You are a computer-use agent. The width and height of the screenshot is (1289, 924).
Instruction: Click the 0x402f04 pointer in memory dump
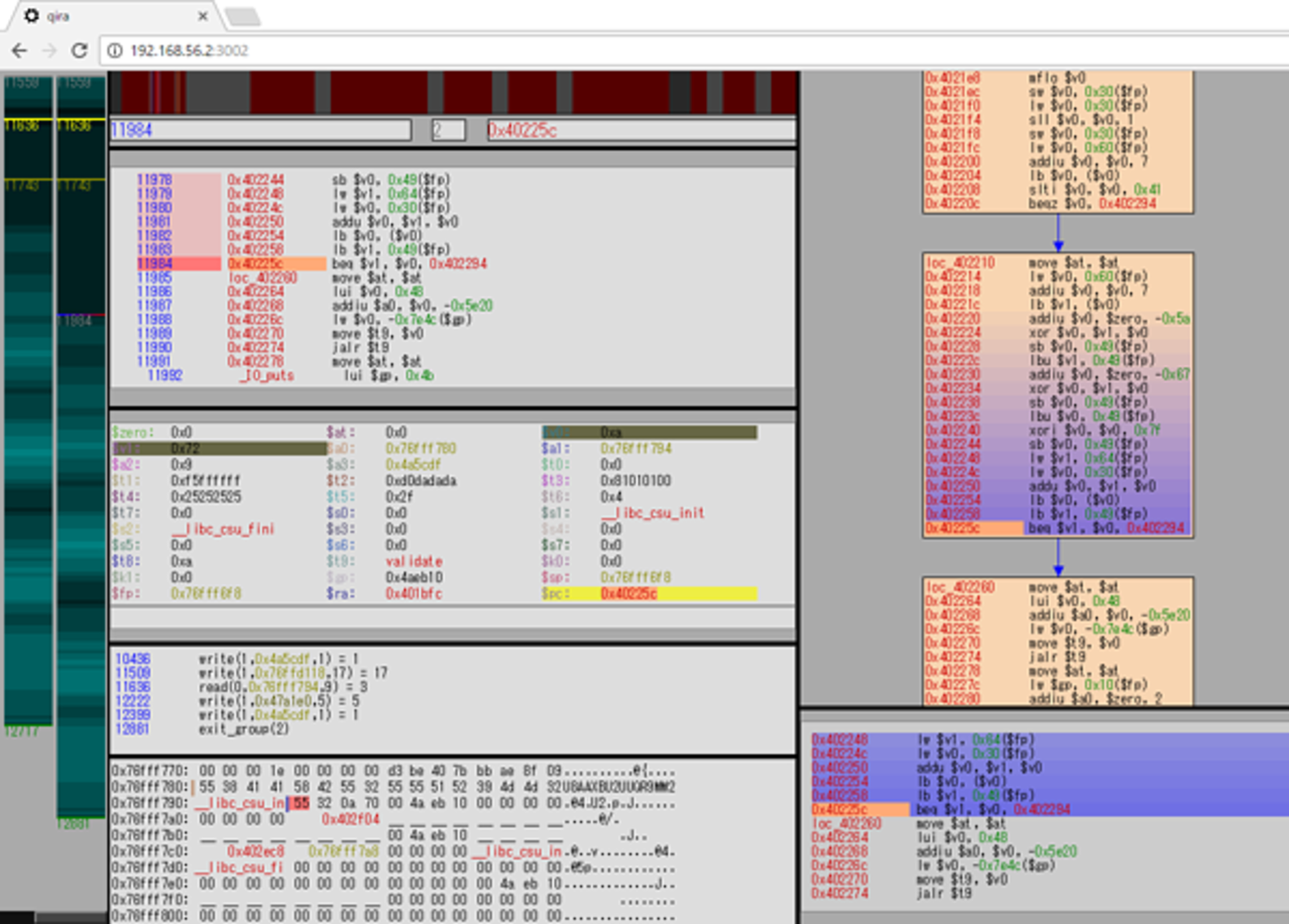pyautogui.click(x=350, y=819)
